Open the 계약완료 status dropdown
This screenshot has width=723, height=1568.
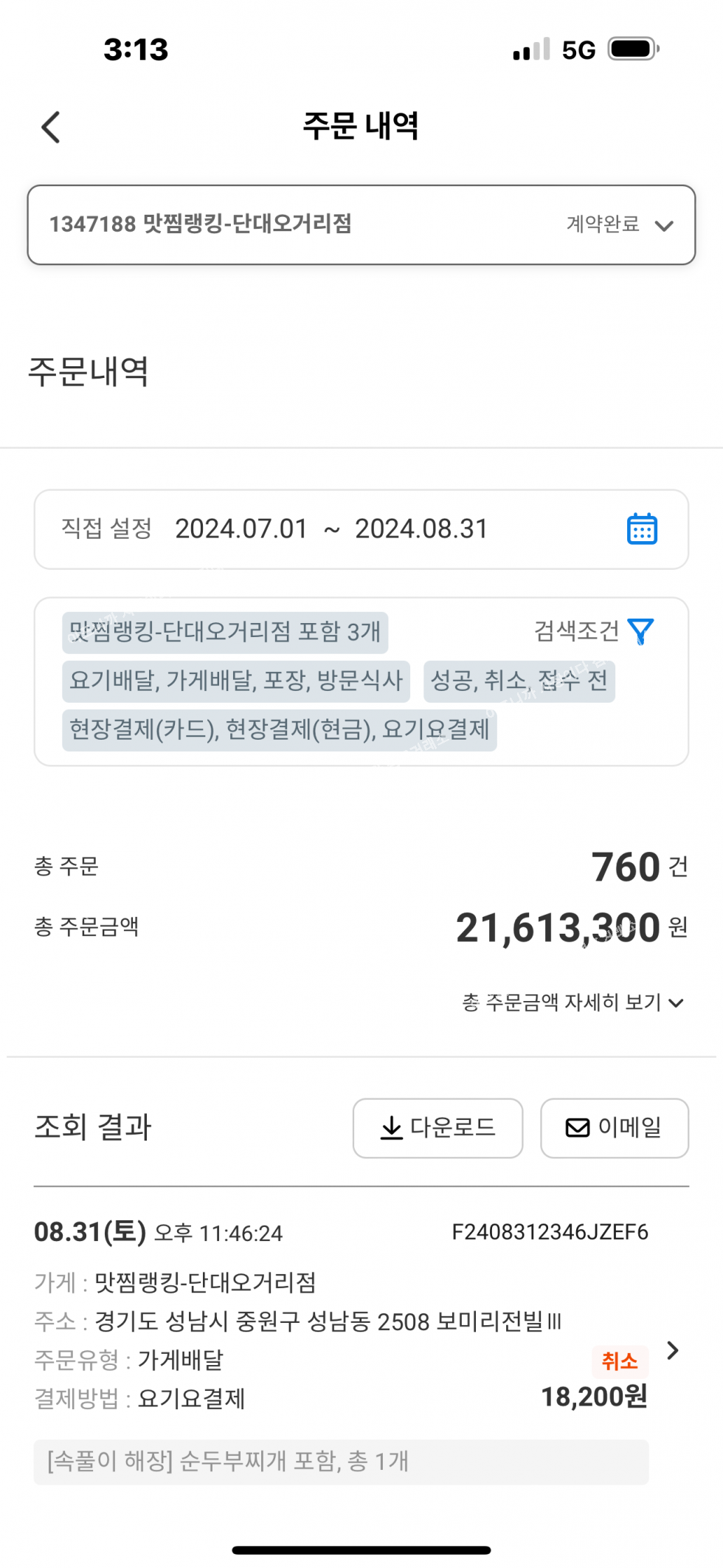point(603,224)
